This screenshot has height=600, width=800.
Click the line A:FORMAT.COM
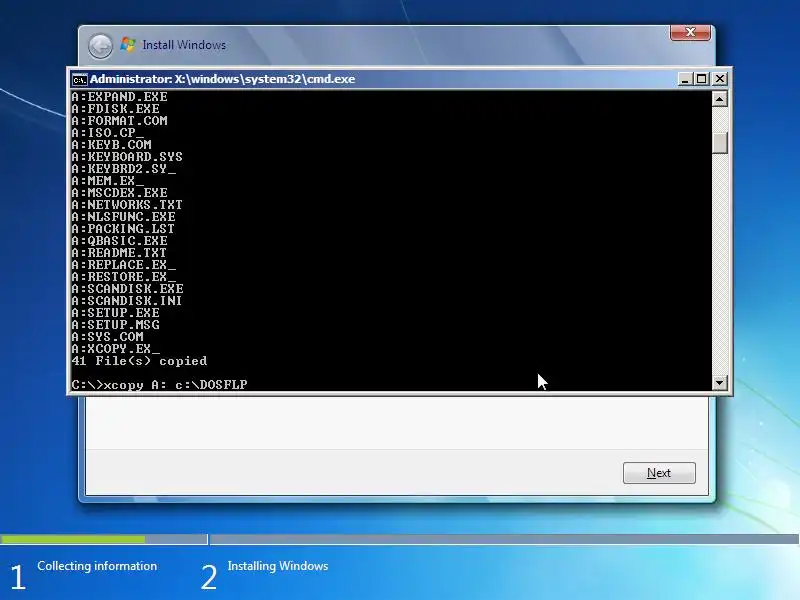click(119, 121)
